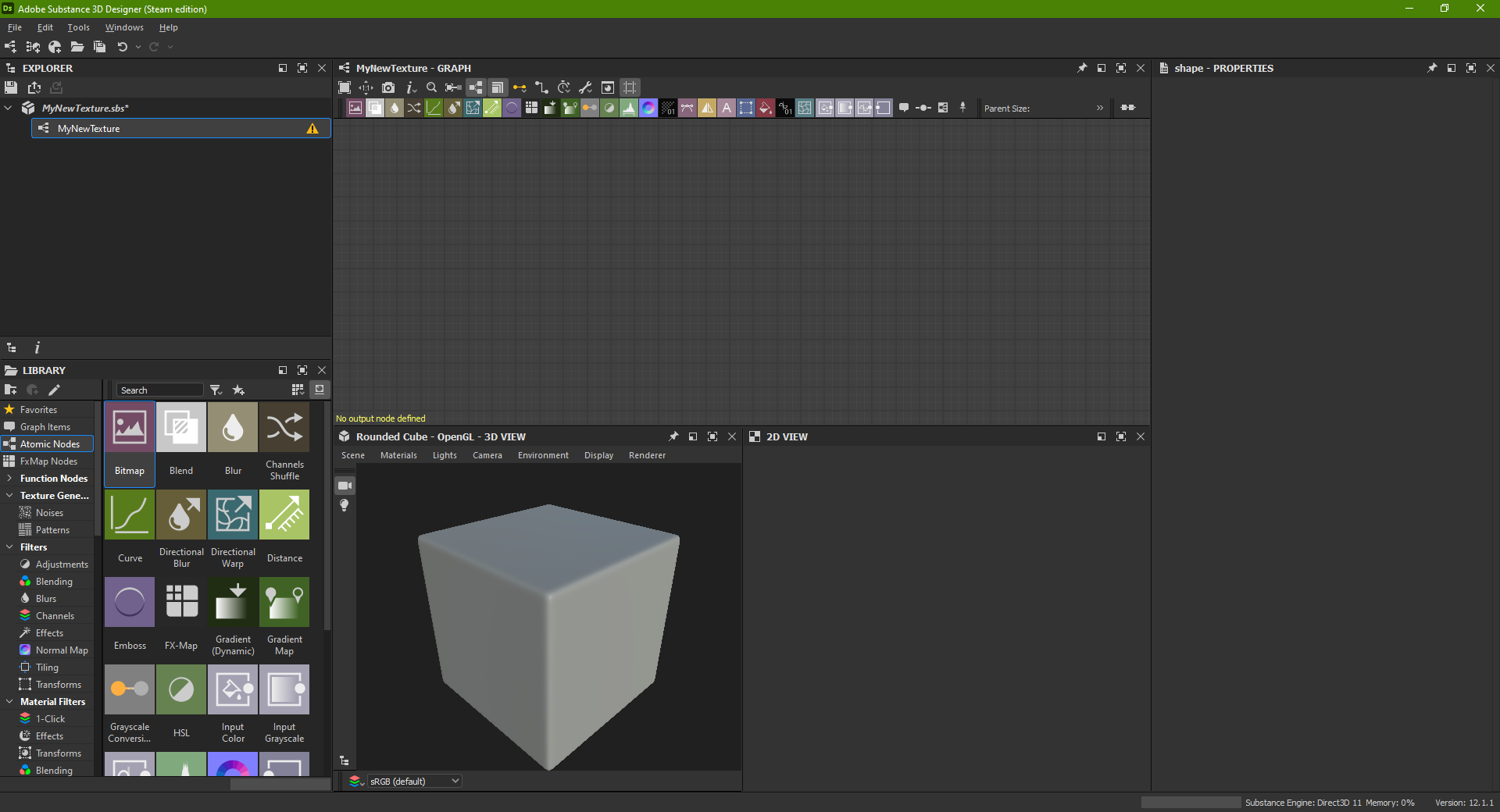
Task: Open the Tools menu
Action: (78, 27)
